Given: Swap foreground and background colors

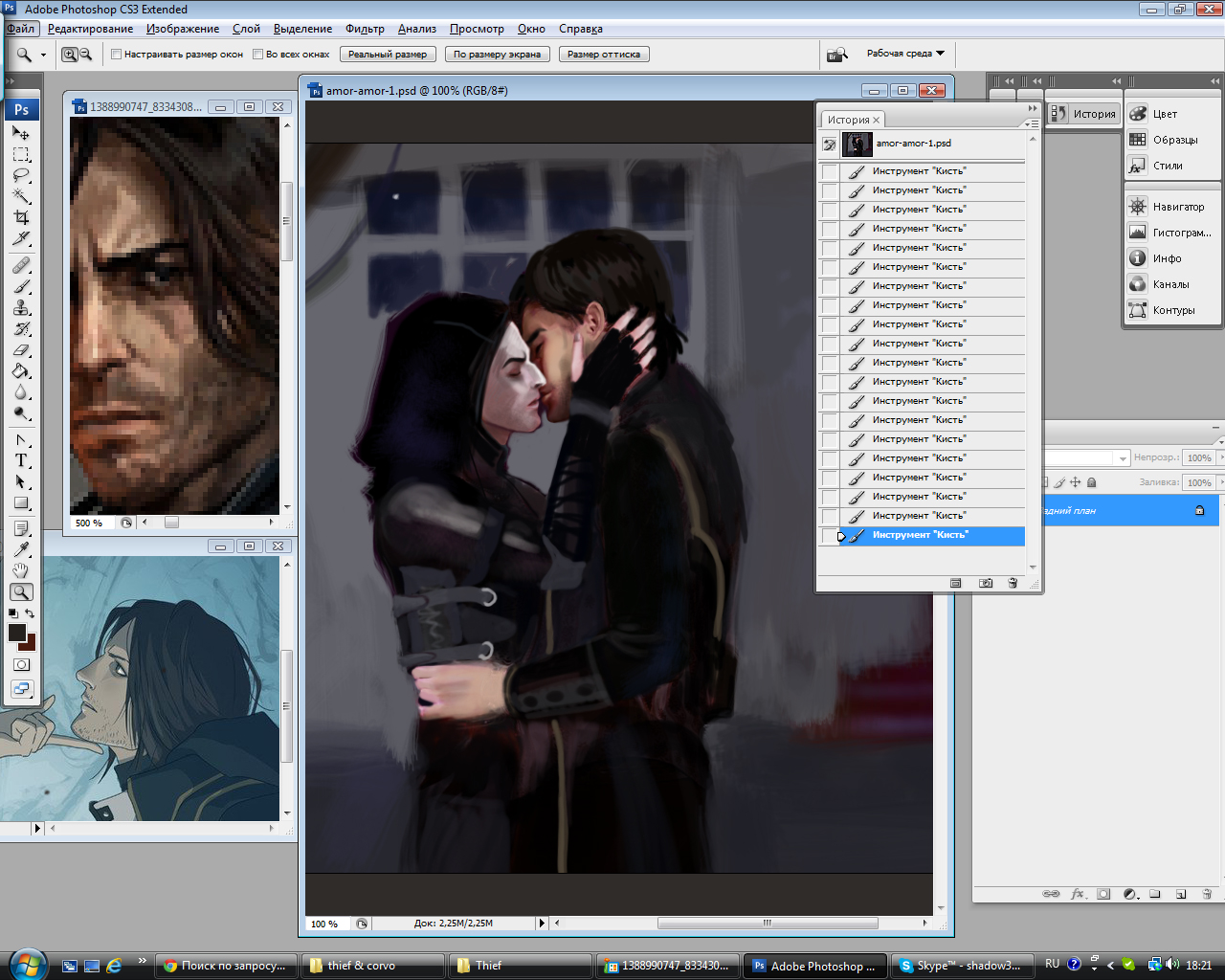Looking at the screenshot, I should coord(30,613).
